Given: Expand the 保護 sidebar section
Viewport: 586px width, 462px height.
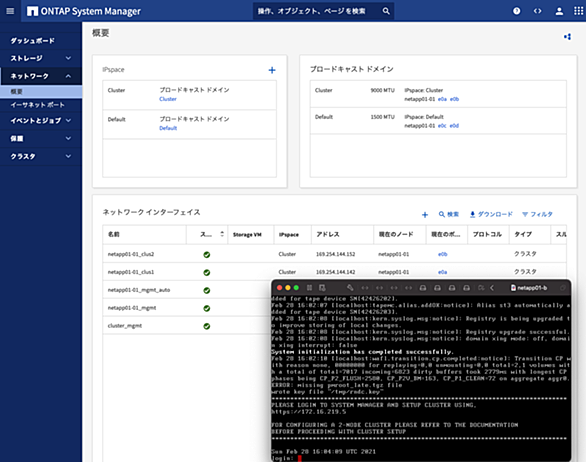Looking at the screenshot, I should click(x=41, y=138).
